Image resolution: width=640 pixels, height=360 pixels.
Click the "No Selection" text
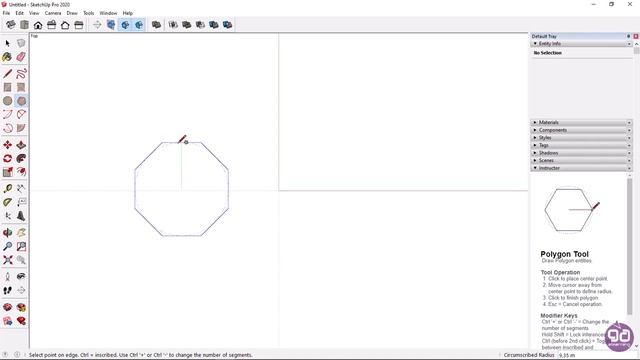click(x=548, y=53)
